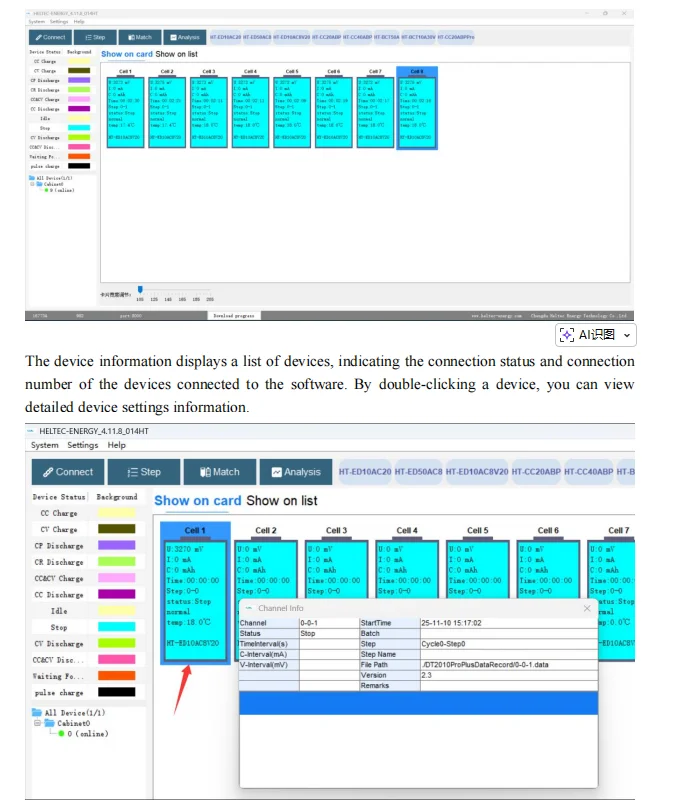Click Analysis button in the small upper screenshot
Screen dimensions: 683x800
[185, 37]
